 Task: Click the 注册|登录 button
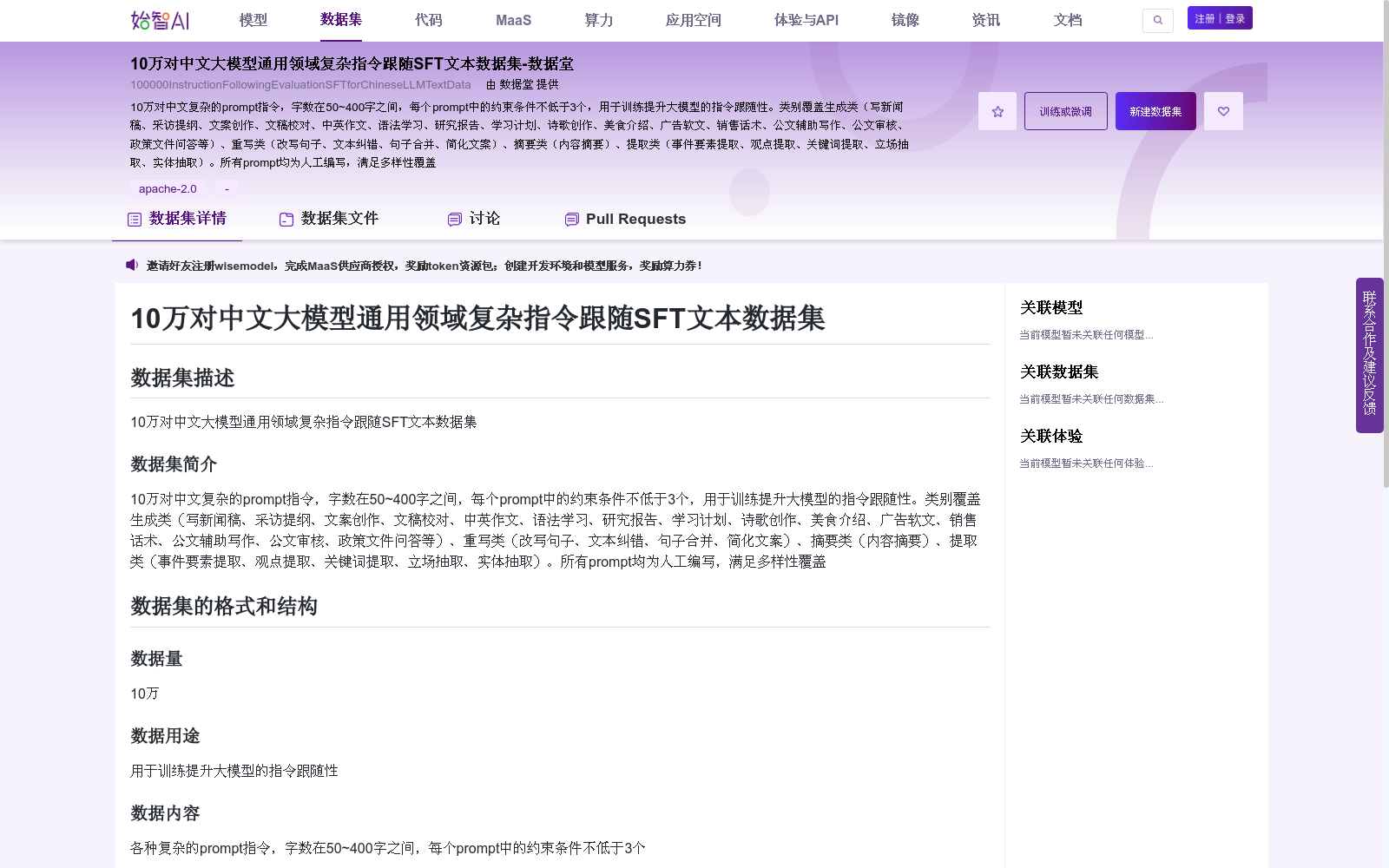click(x=1219, y=17)
